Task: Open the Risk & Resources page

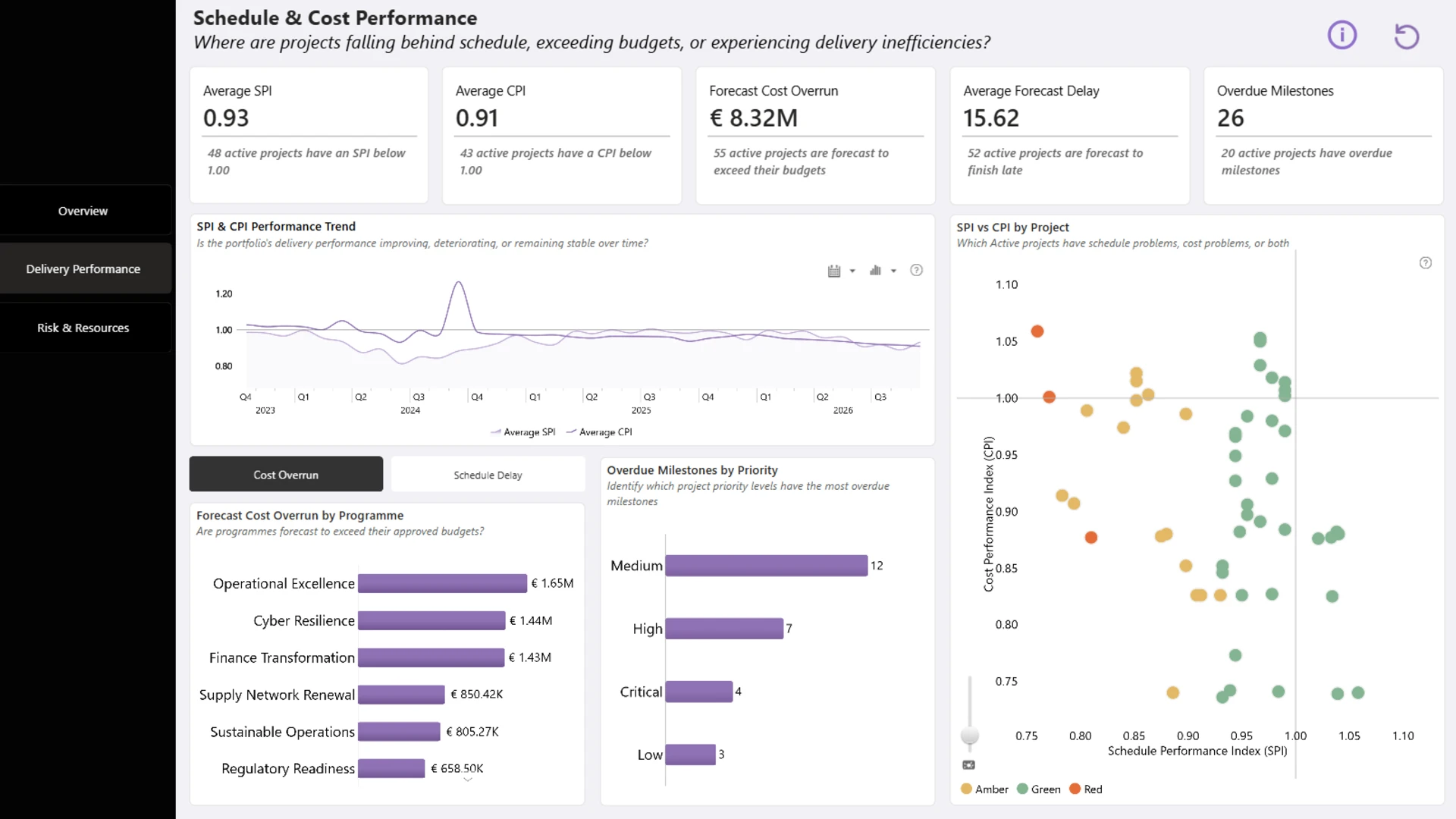Action: pyautogui.click(x=83, y=328)
